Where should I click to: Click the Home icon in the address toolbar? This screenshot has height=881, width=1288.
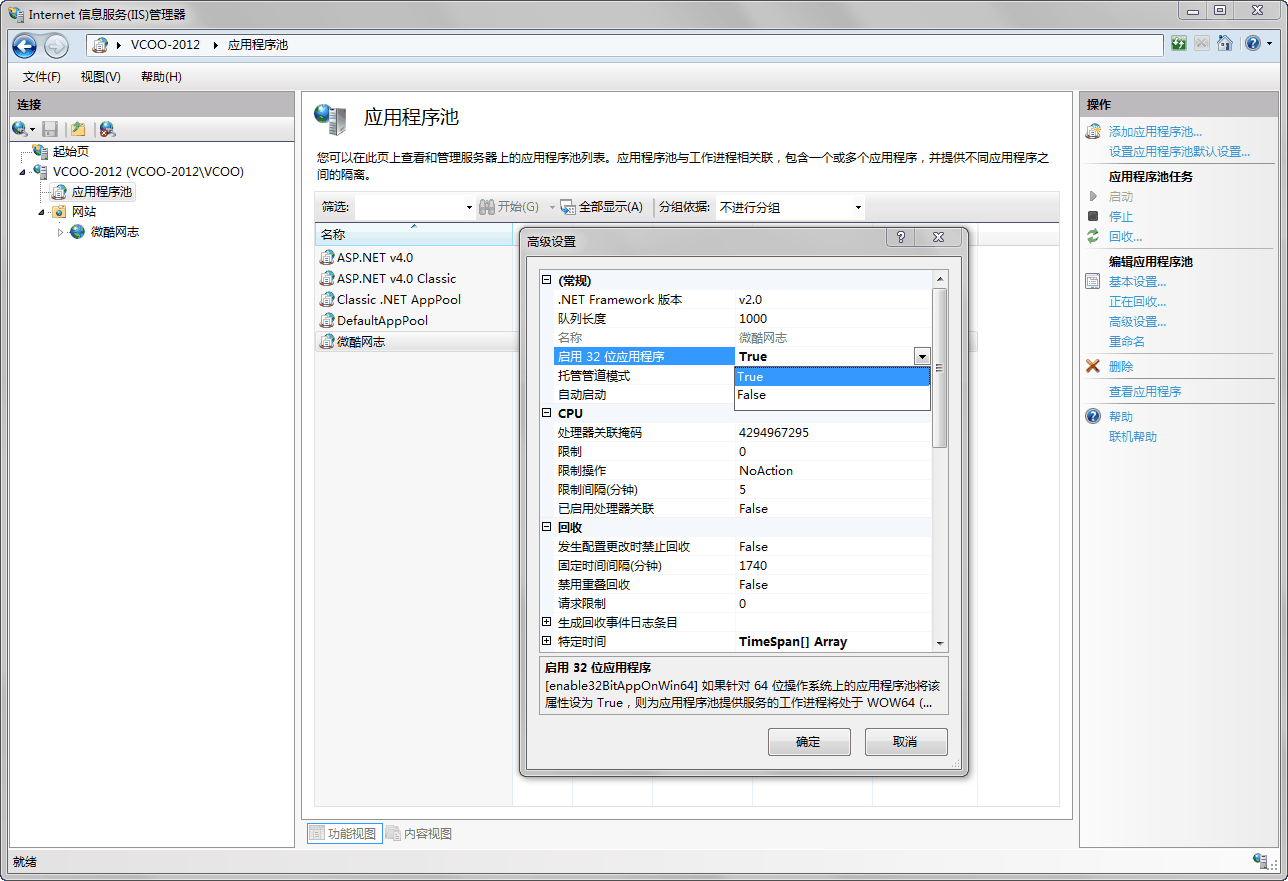[1225, 44]
